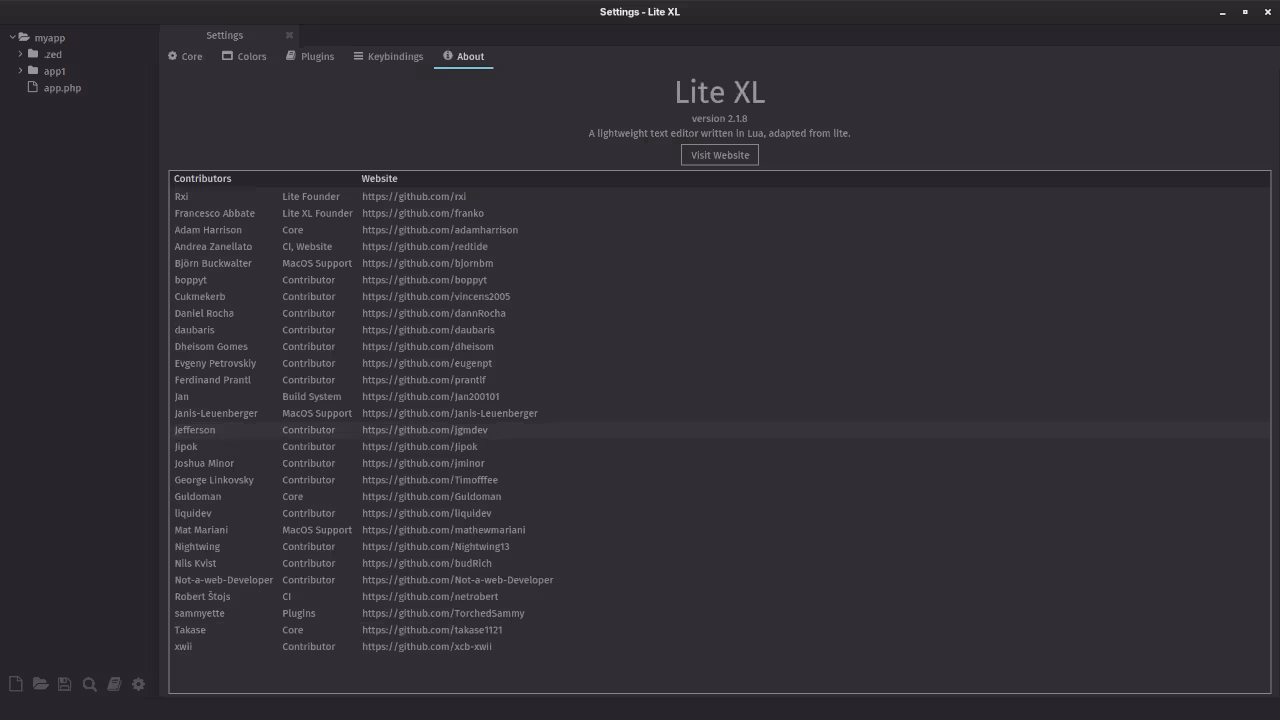Switch to the Colors tab
The image size is (1280, 720).
pyautogui.click(x=244, y=56)
